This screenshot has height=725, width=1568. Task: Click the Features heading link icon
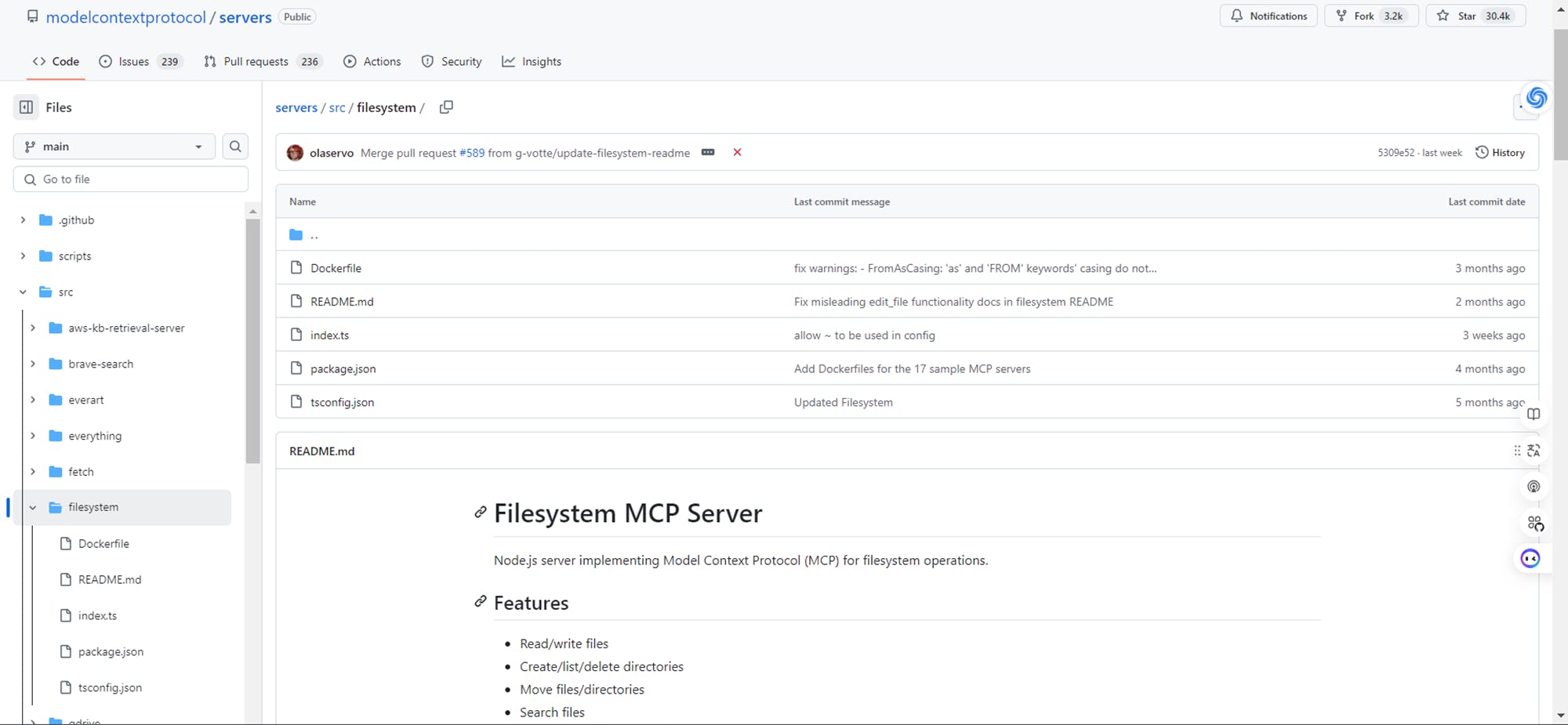480,602
